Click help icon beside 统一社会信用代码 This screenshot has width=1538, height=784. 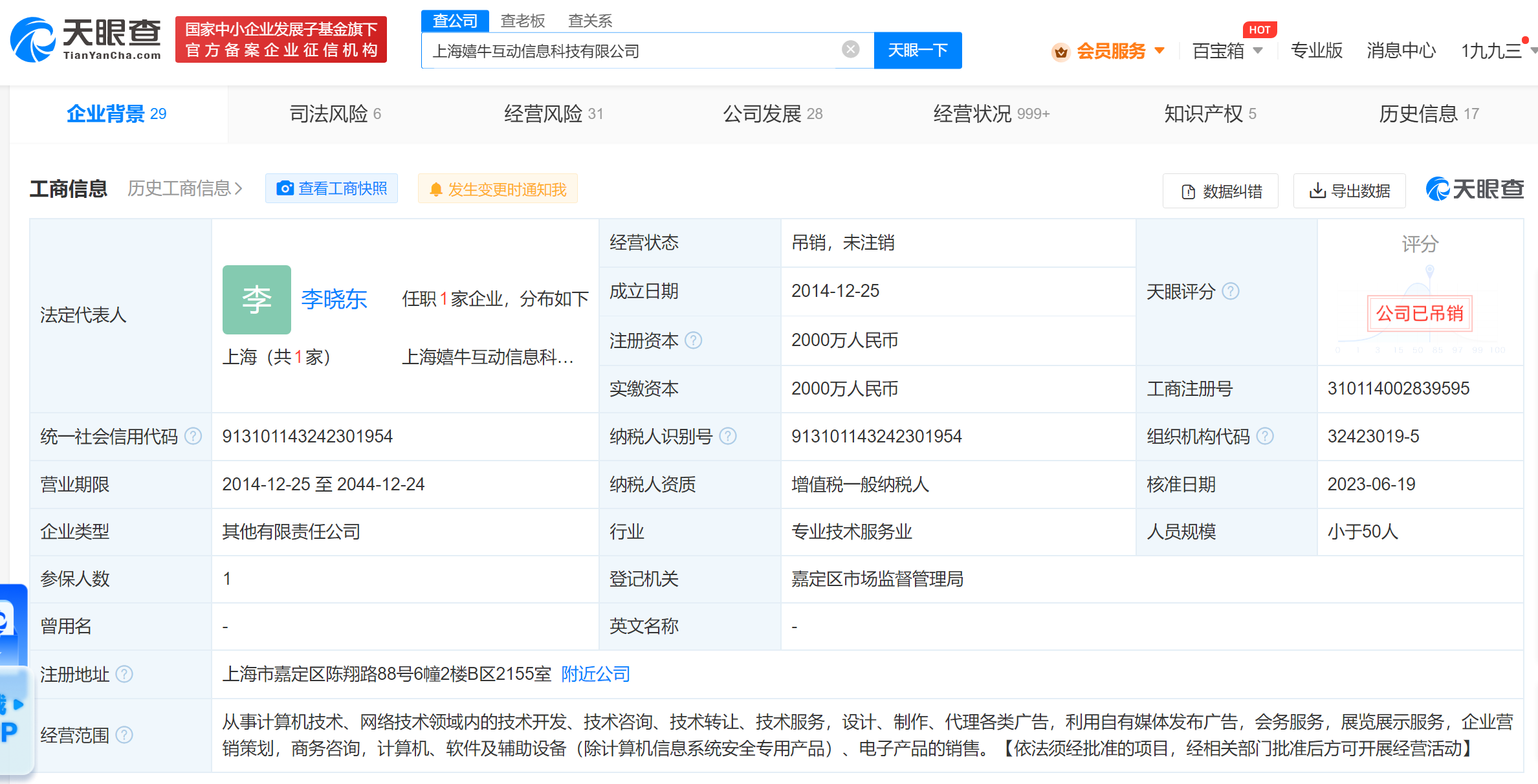click(193, 436)
